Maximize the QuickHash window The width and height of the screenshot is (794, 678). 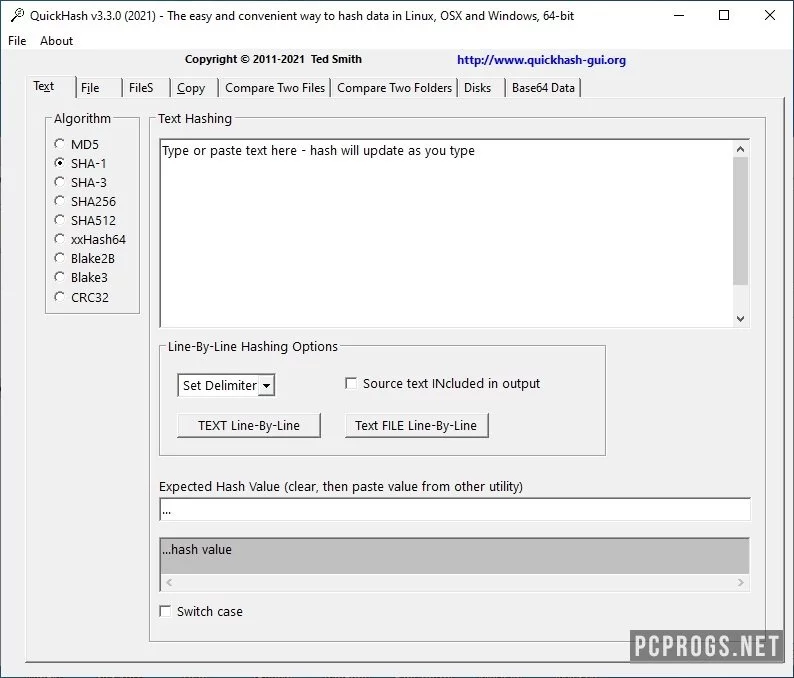(724, 15)
